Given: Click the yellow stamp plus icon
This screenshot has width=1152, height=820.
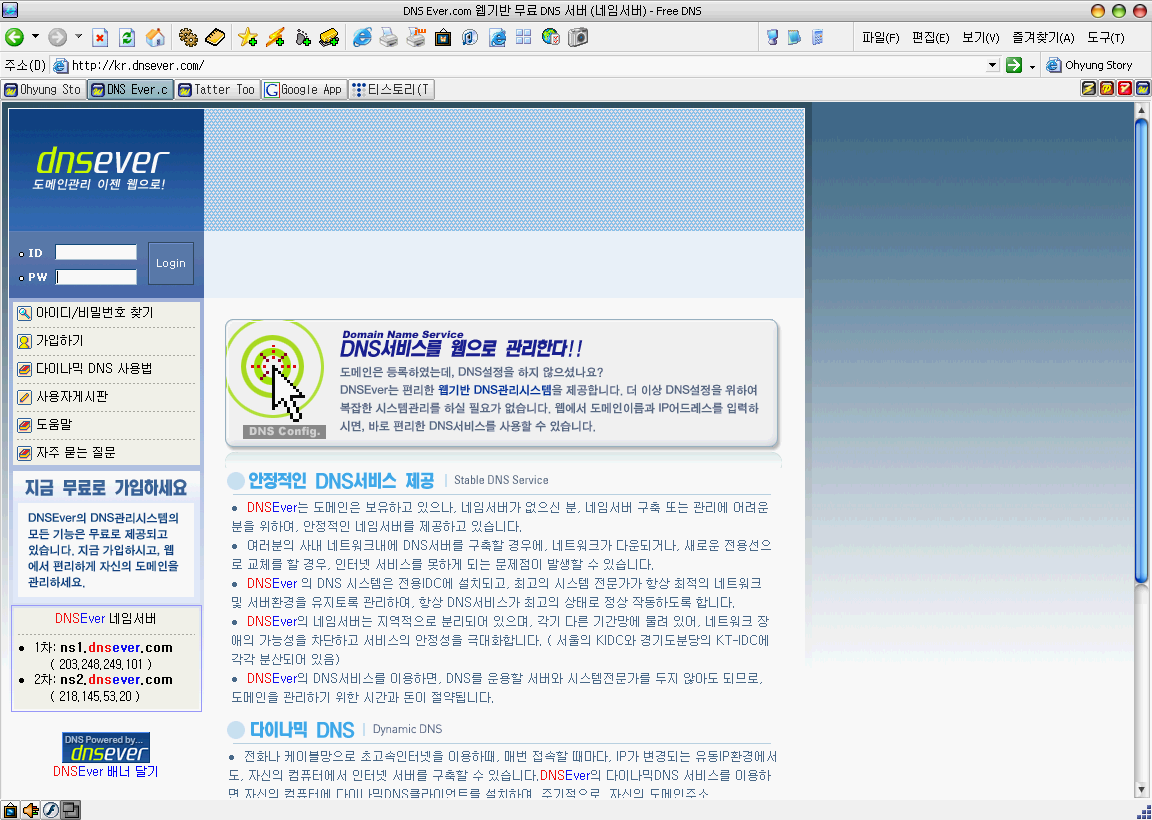Looking at the screenshot, I should 329,37.
